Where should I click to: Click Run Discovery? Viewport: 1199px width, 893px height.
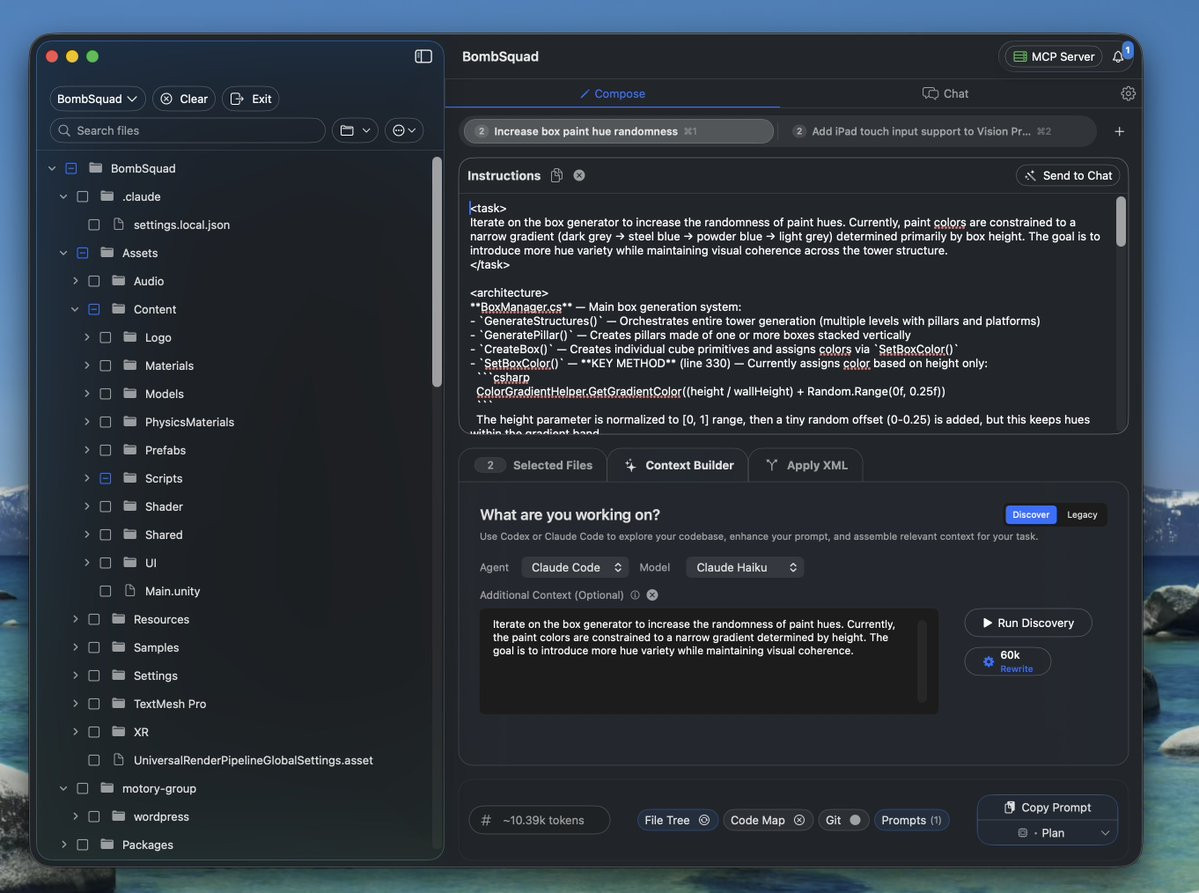(1028, 623)
